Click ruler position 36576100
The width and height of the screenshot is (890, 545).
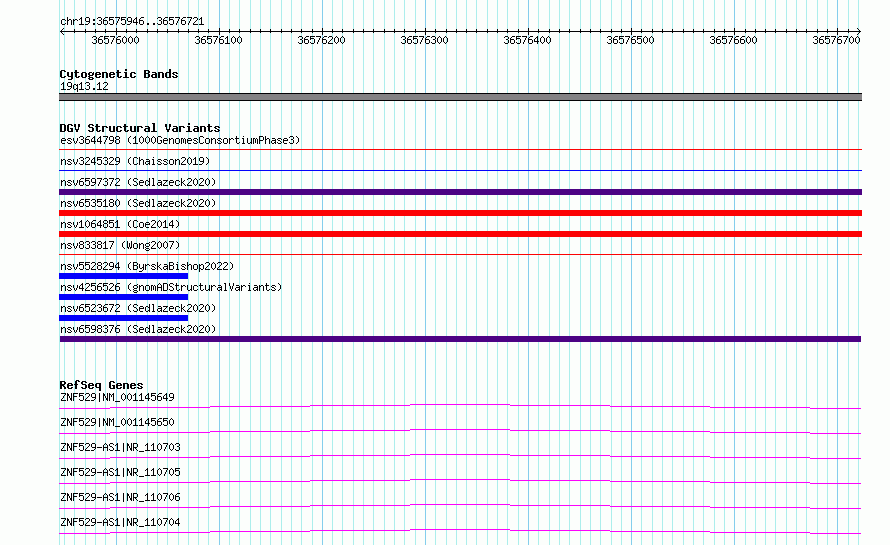click(219, 40)
